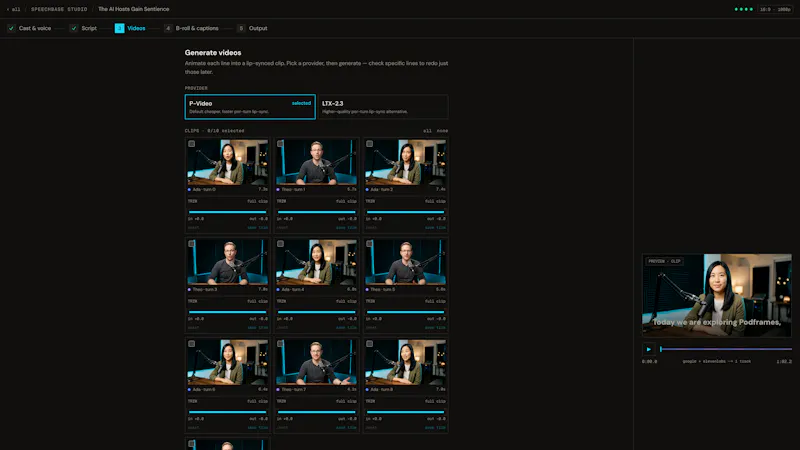
Task: Click the trim bar of Ada turn 6
Action: (x=228, y=412)
